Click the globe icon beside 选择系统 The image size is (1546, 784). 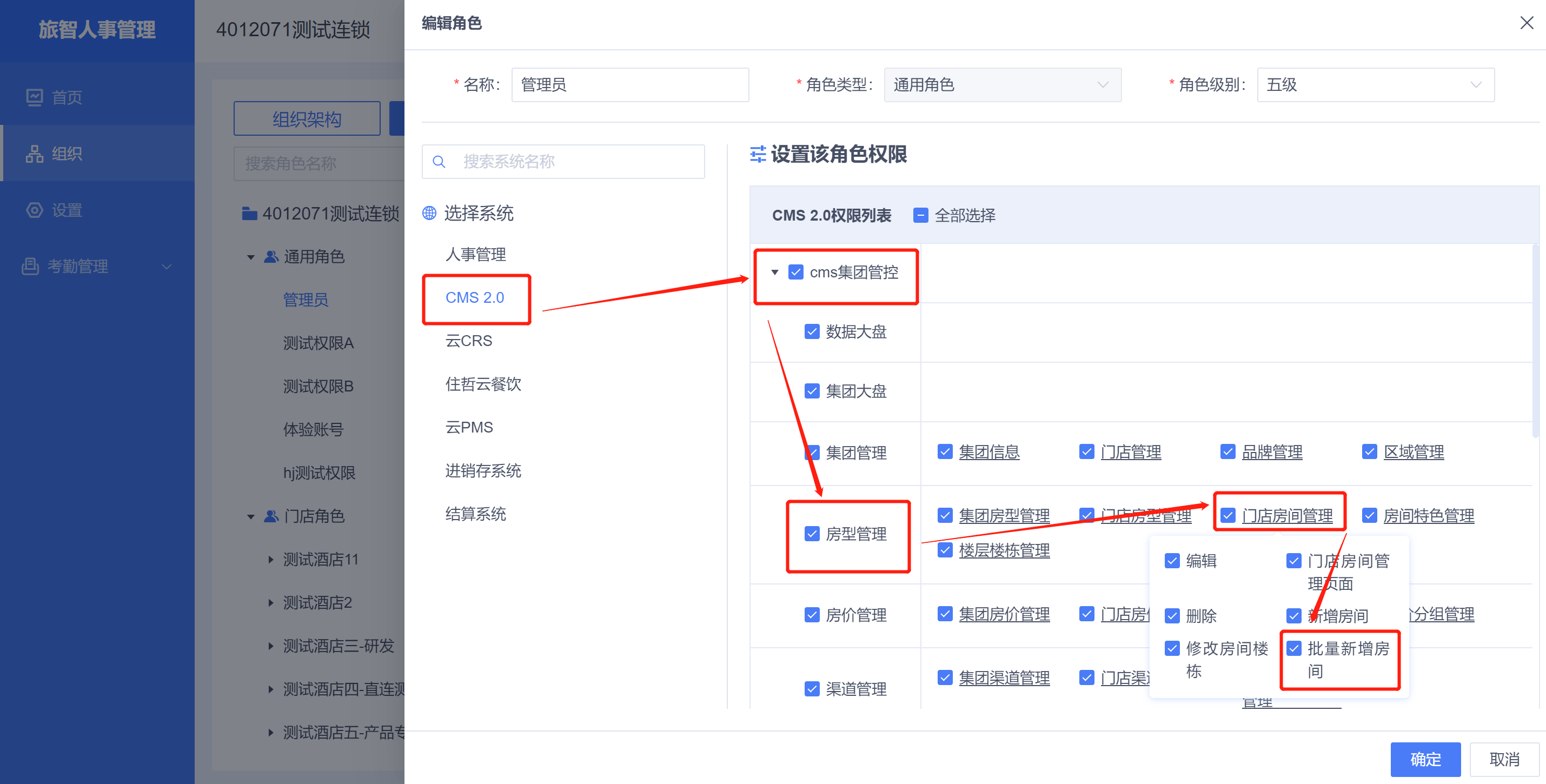click(429, 213)
